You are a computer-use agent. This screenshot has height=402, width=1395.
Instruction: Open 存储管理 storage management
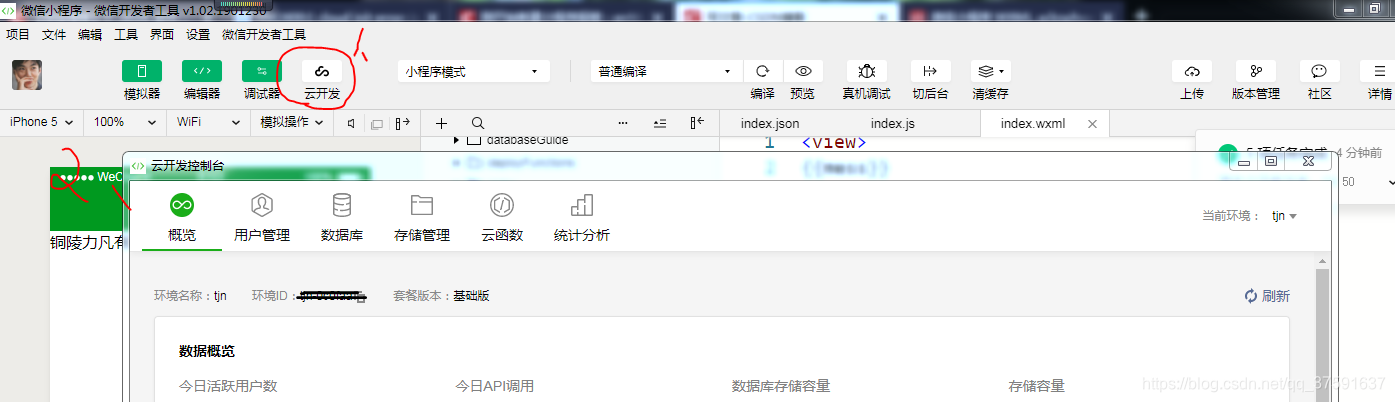point(422,217)
